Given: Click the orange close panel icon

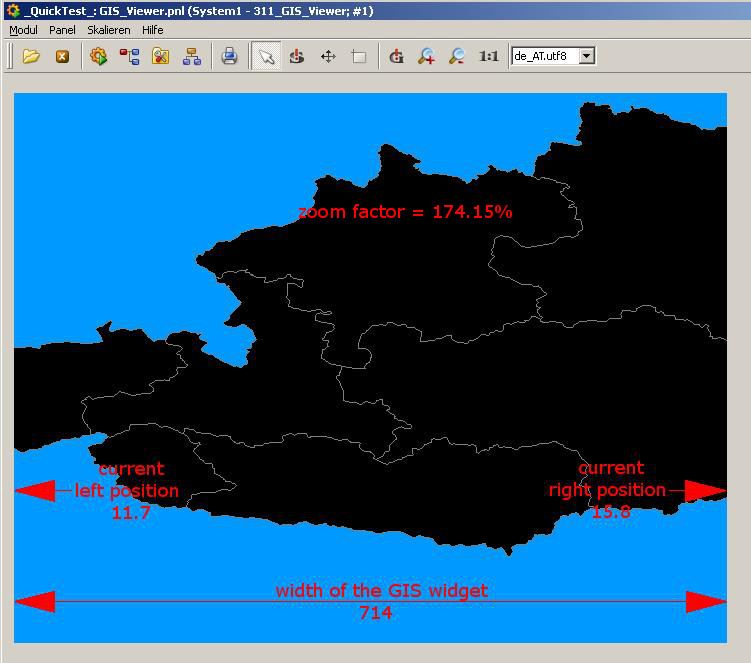Looking at the screenshot, I should pos(62,56).
